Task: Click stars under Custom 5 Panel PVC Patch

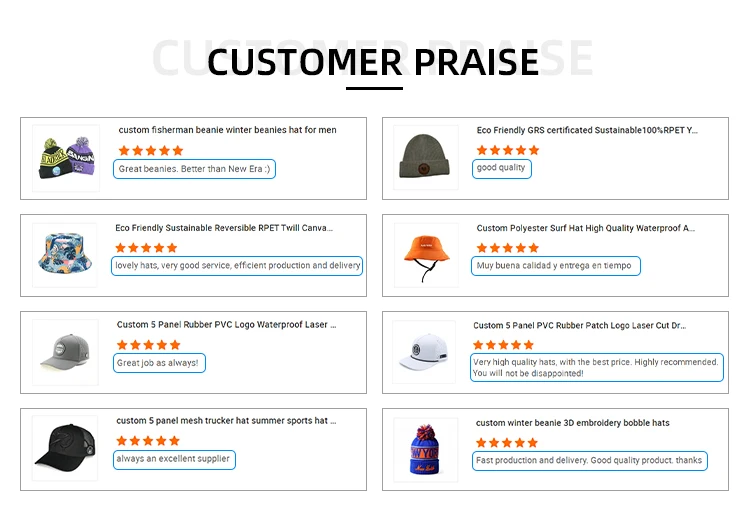Action: point(505,344)
